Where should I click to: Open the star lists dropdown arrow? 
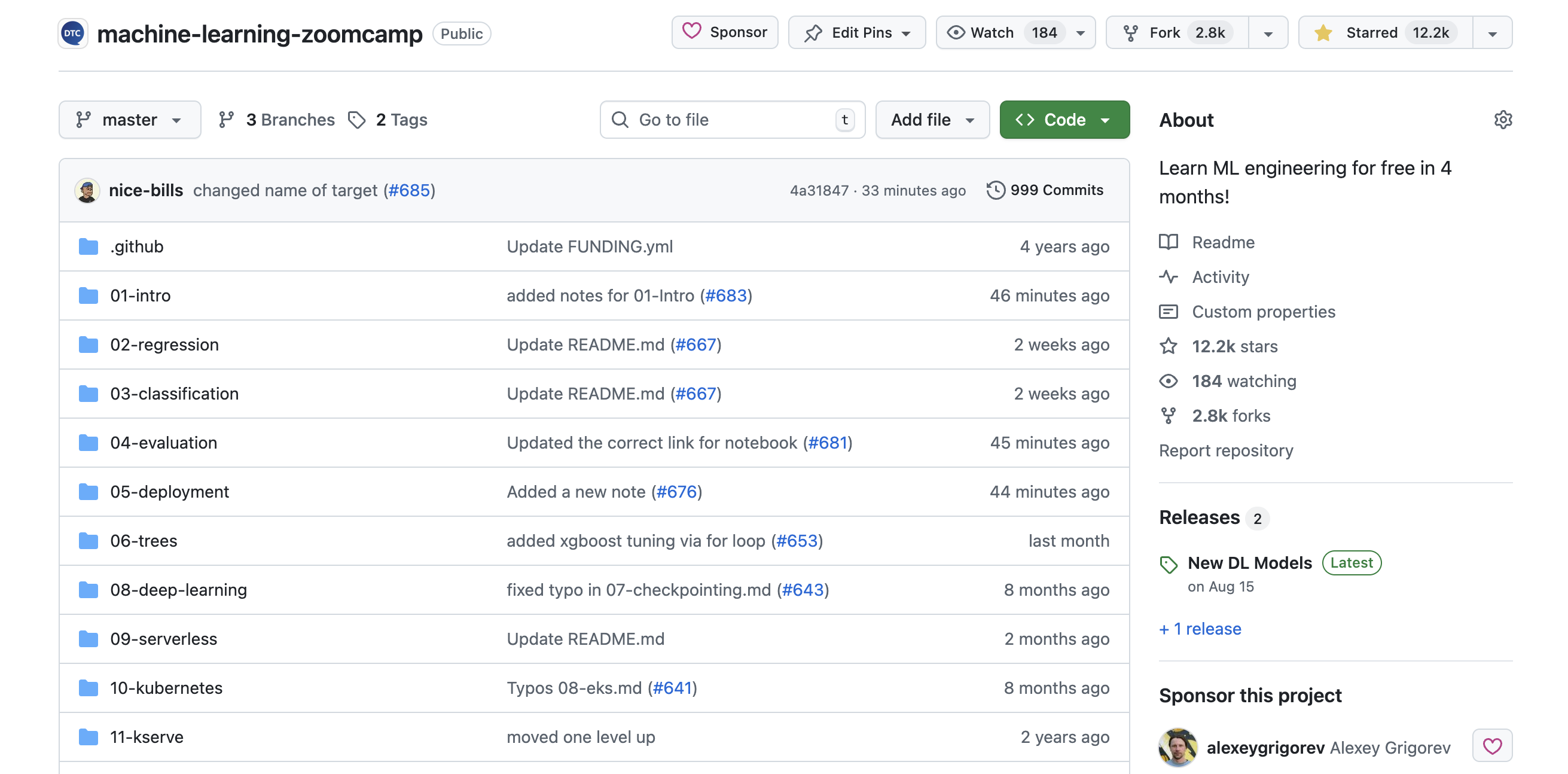1491,33
